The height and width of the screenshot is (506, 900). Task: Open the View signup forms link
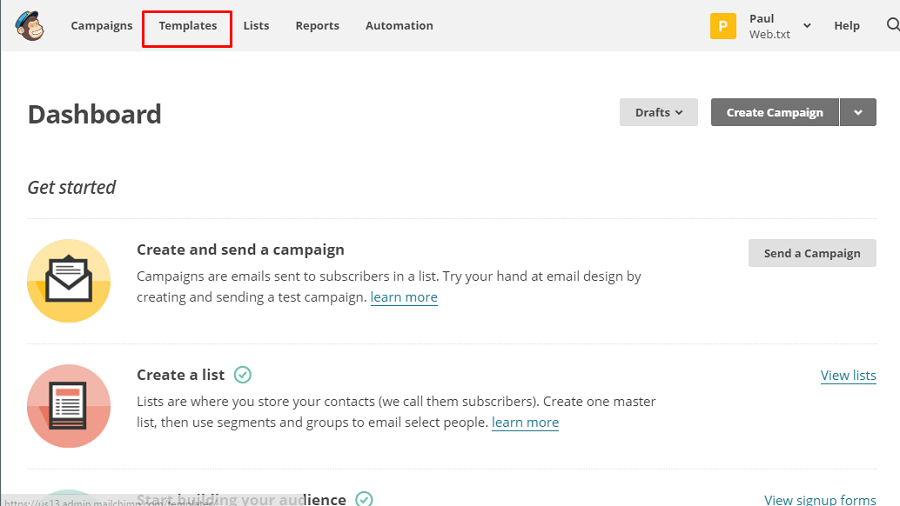coord(820,499)
